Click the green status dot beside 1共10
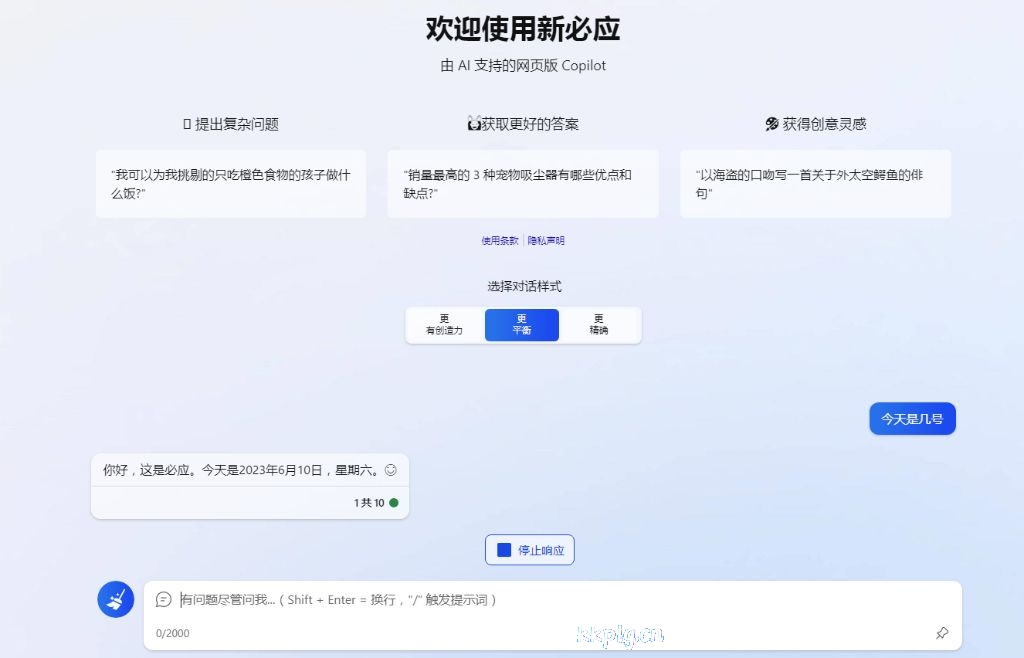 394,503
